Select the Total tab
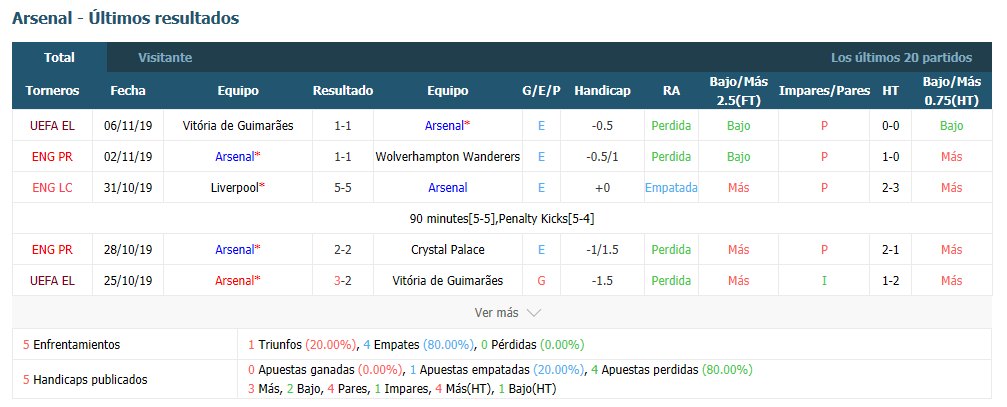The height and width of the screenshot is (407, 1007). [x=59, y=58]
